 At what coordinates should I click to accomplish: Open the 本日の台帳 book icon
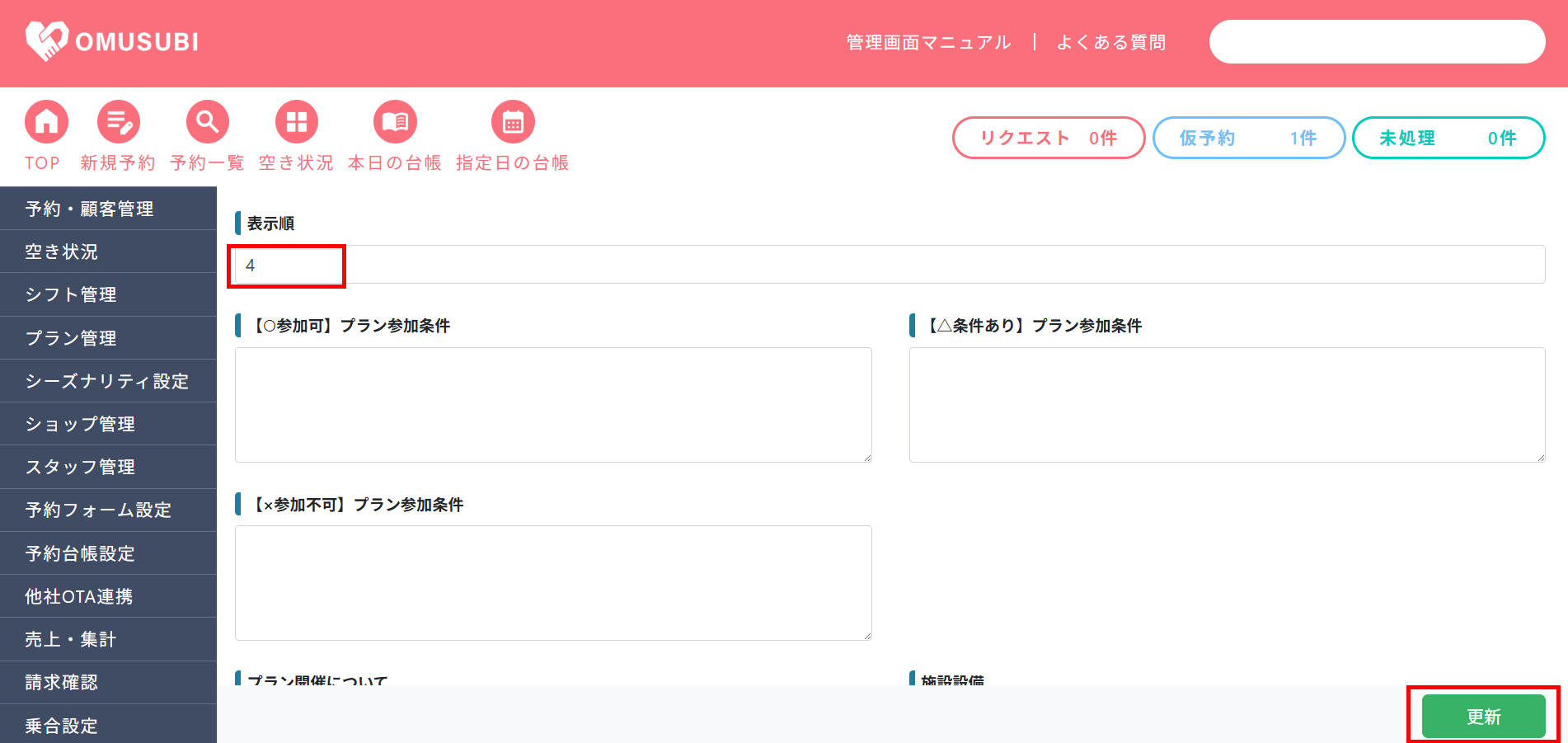point(395,122)
